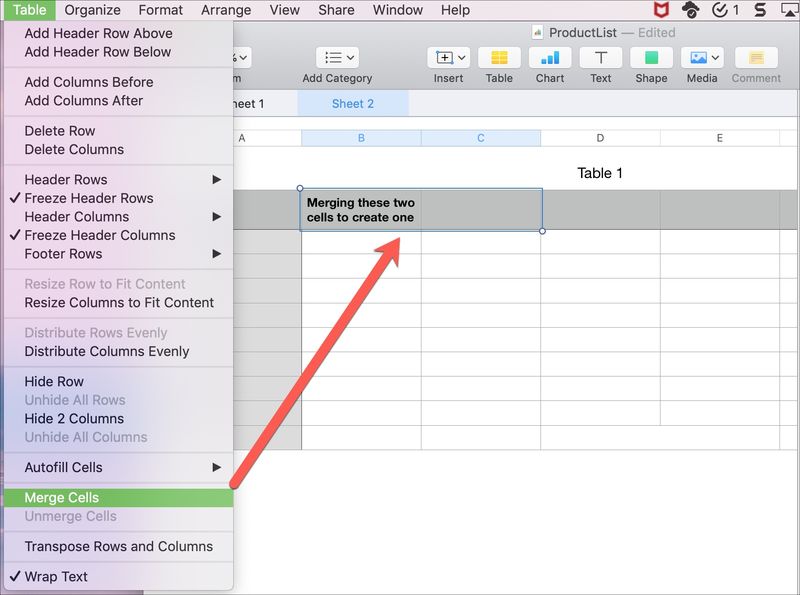Click the Shape toolbar icon
This screenshot has width=800, height=595.
click(651, 58)
